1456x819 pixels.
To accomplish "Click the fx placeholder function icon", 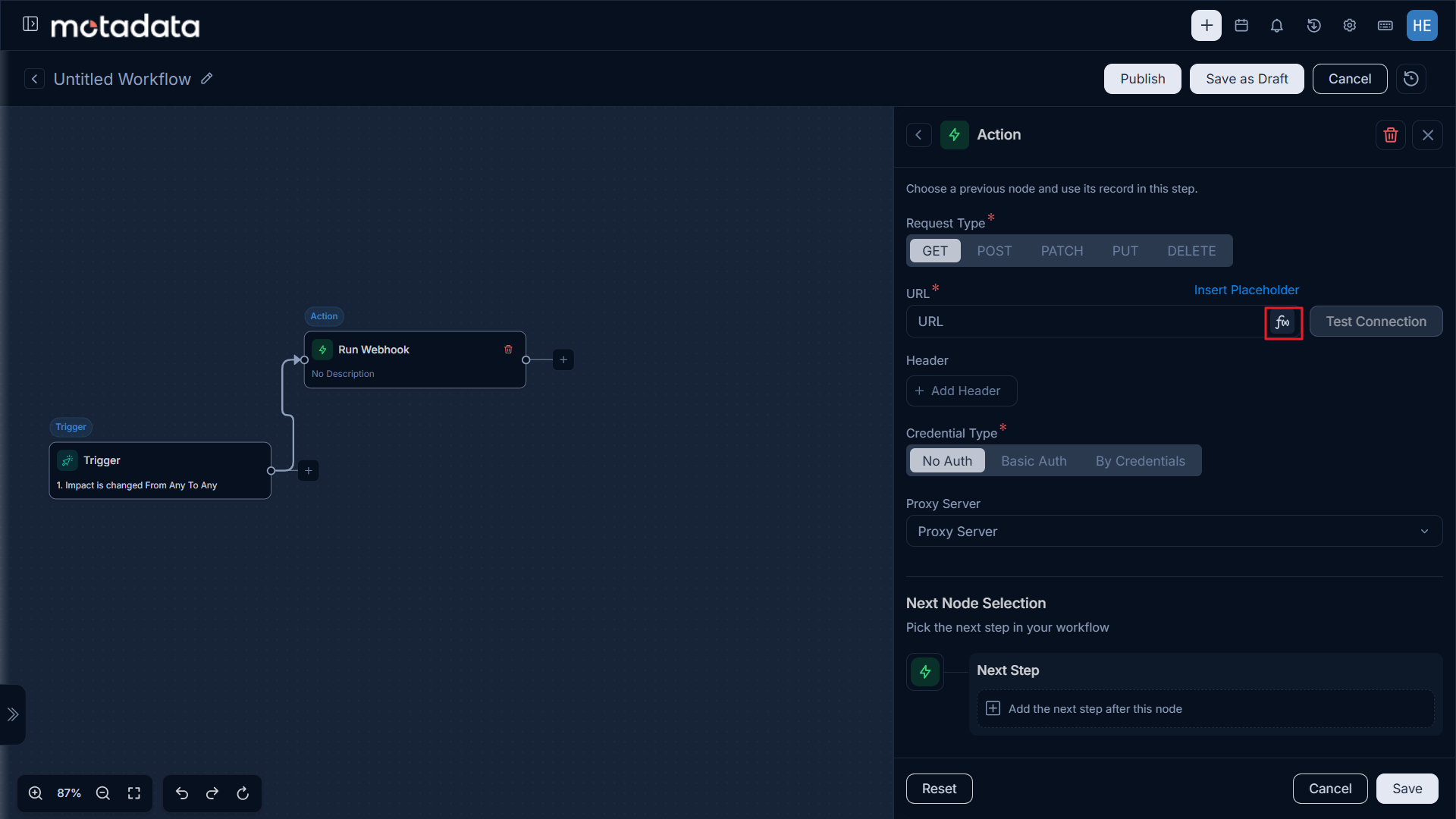I will (1283, 322).
